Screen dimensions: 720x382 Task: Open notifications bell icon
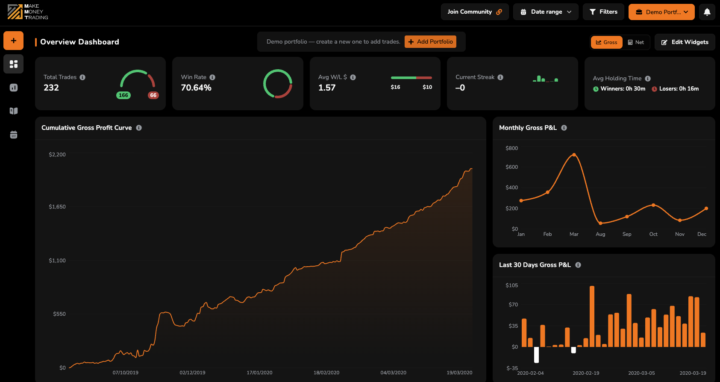[x=707, y=12]
